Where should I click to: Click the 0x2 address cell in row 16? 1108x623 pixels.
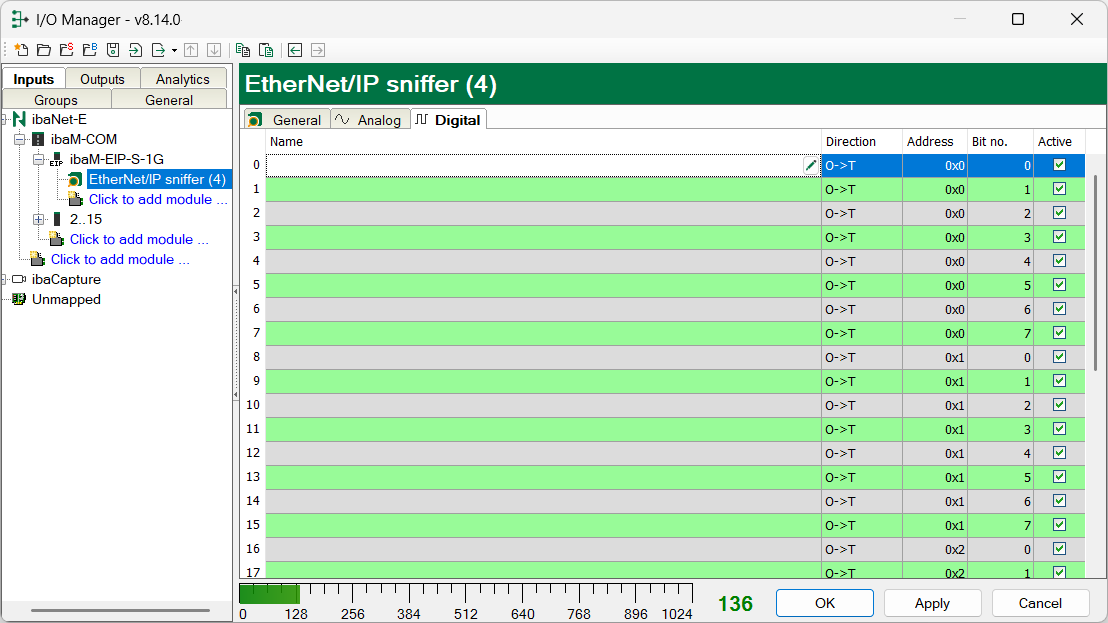coord(934,550)
